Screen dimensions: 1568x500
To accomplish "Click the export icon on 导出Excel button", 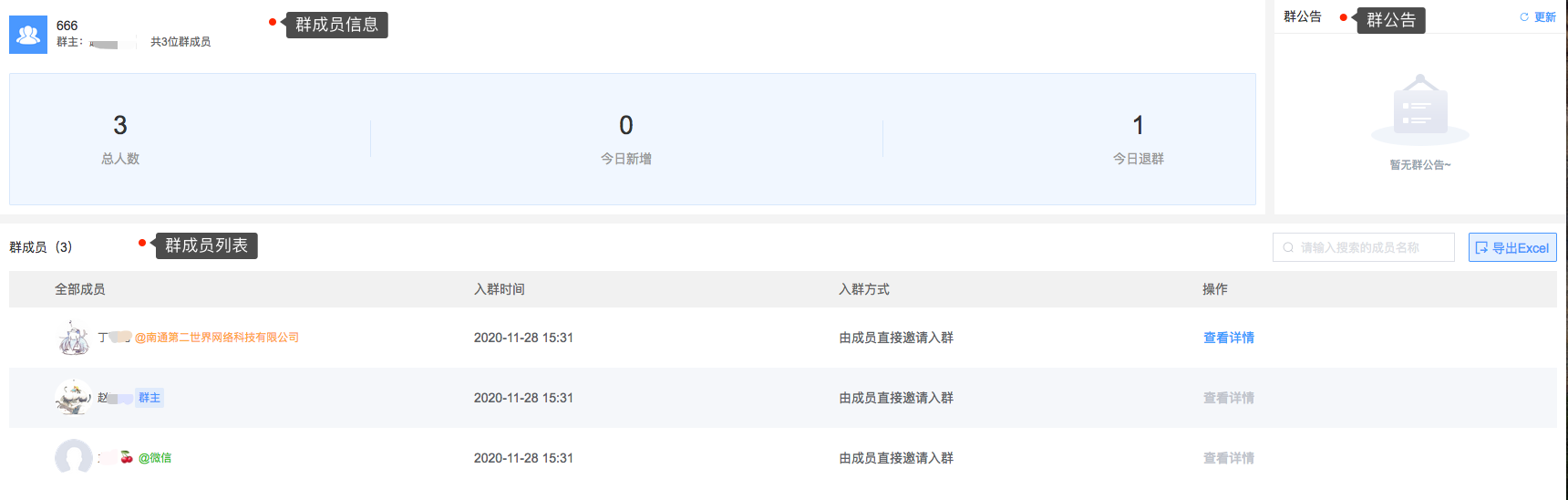I will (x=1481, y=247).
